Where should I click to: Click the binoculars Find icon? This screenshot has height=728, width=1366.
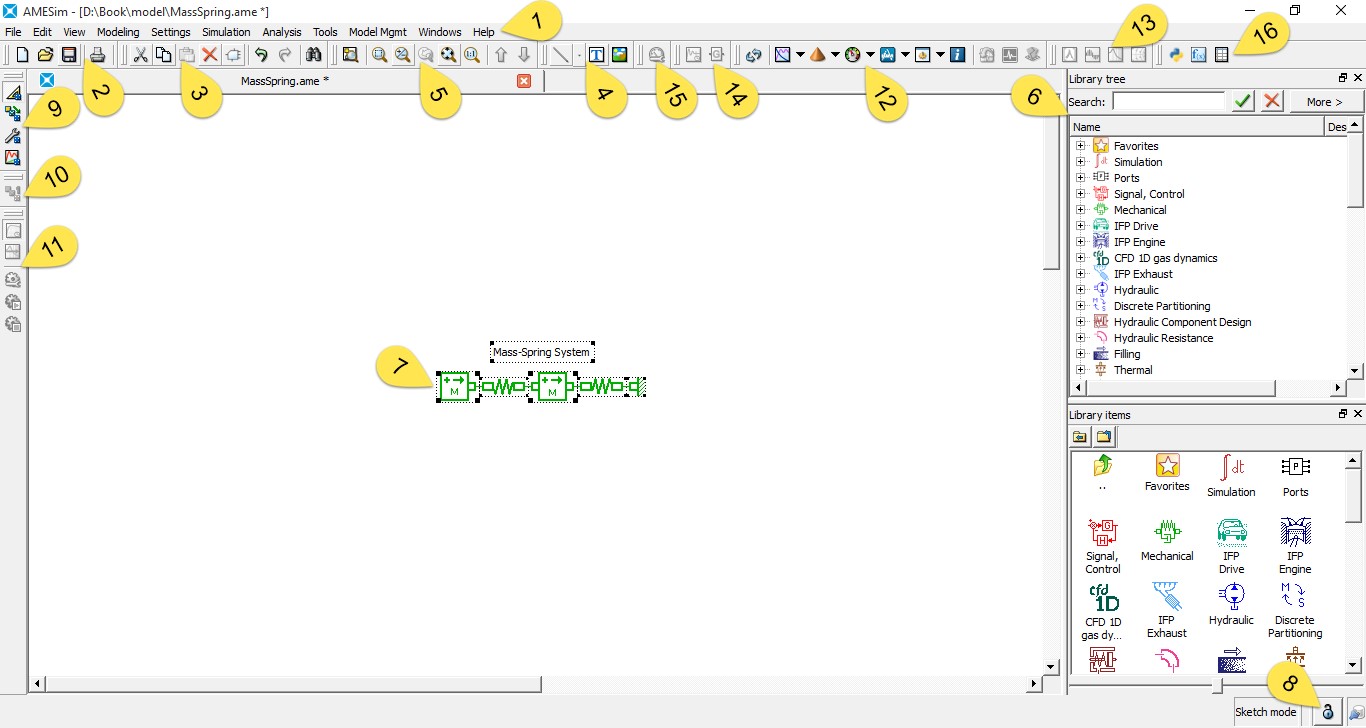pos(313,55)
